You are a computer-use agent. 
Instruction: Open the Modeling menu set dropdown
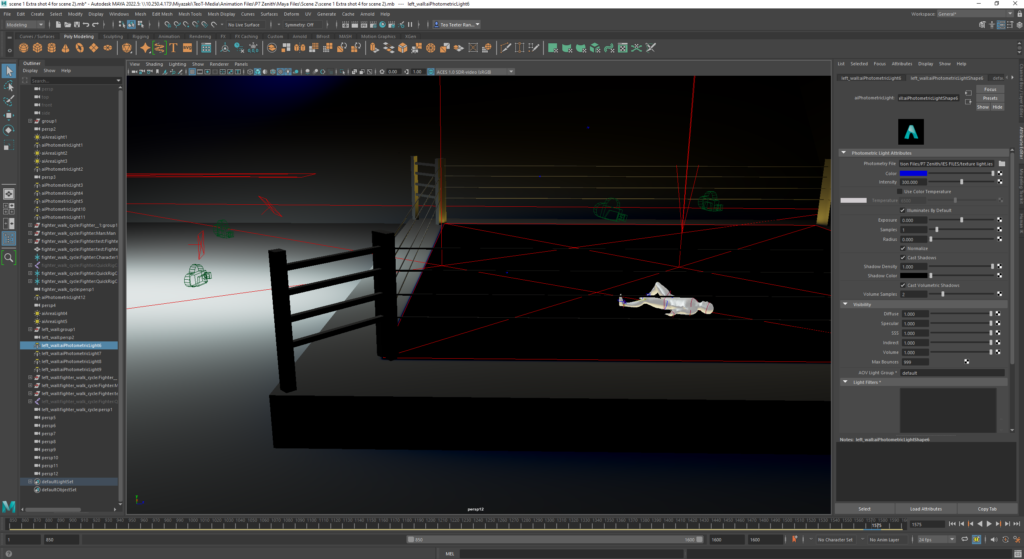click(32, 25)
